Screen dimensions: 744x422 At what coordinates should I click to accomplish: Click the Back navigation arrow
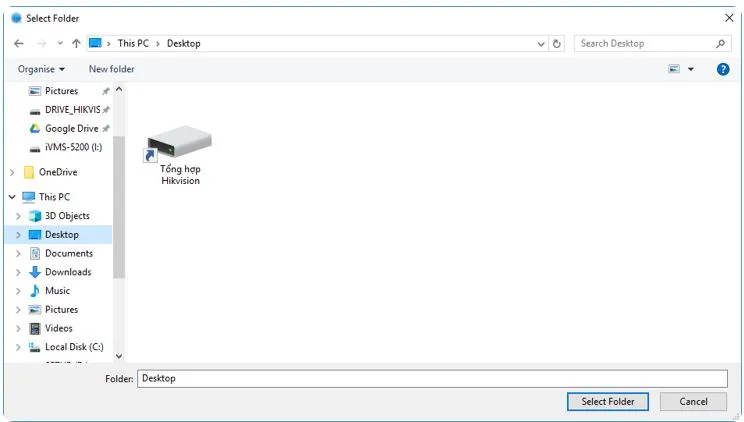click(19, 44)
